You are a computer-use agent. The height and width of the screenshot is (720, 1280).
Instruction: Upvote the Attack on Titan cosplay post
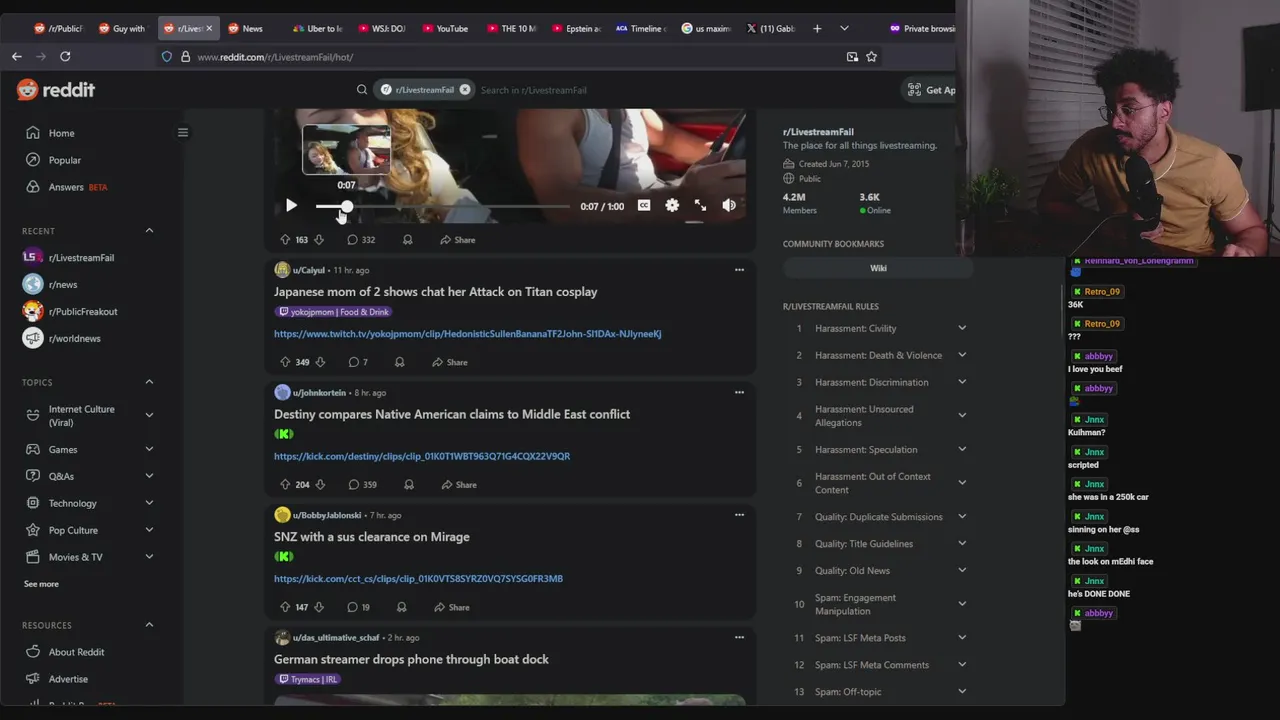(285, 362)
